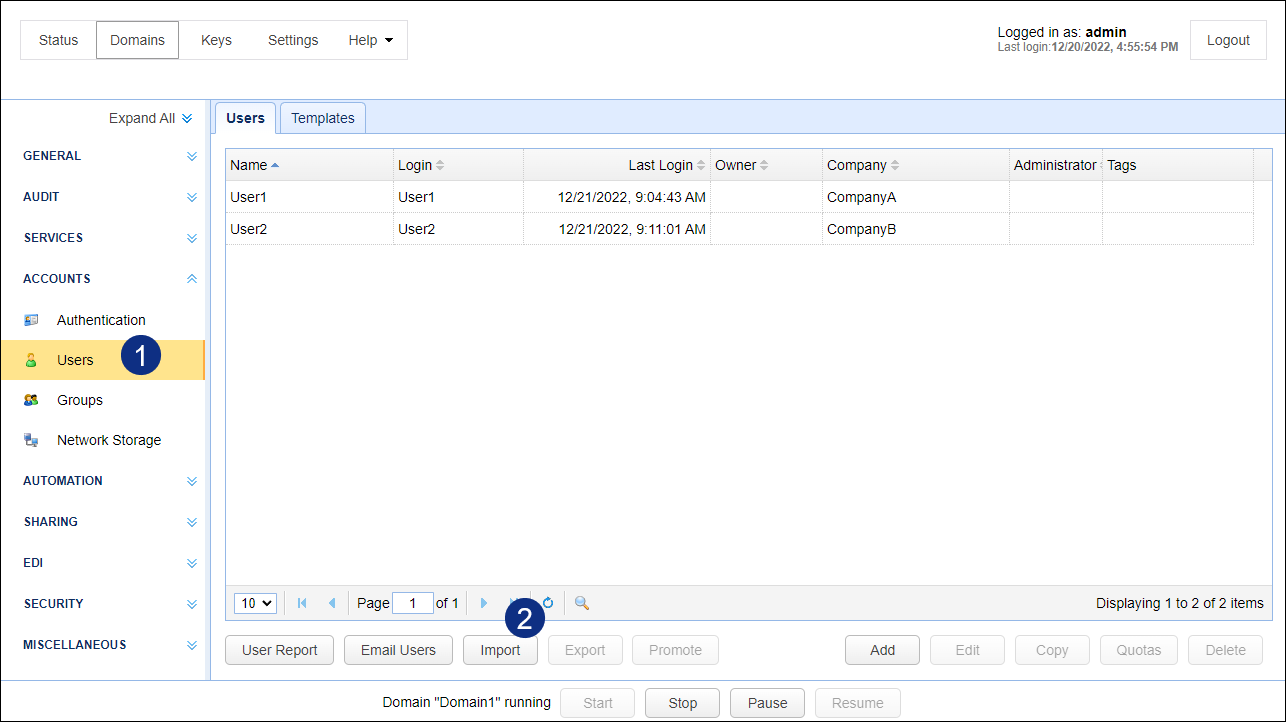Open the Settings menu item

[293, 40]
